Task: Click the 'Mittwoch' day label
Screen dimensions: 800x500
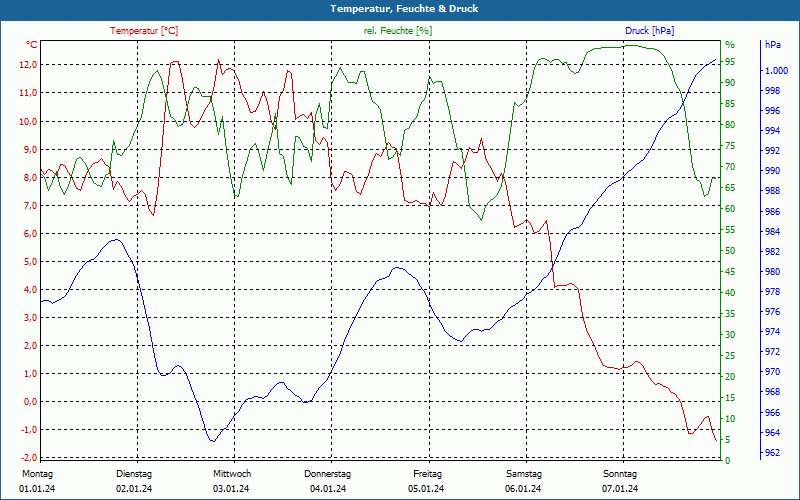Action: pyautogui.click(x=232, y=474)
